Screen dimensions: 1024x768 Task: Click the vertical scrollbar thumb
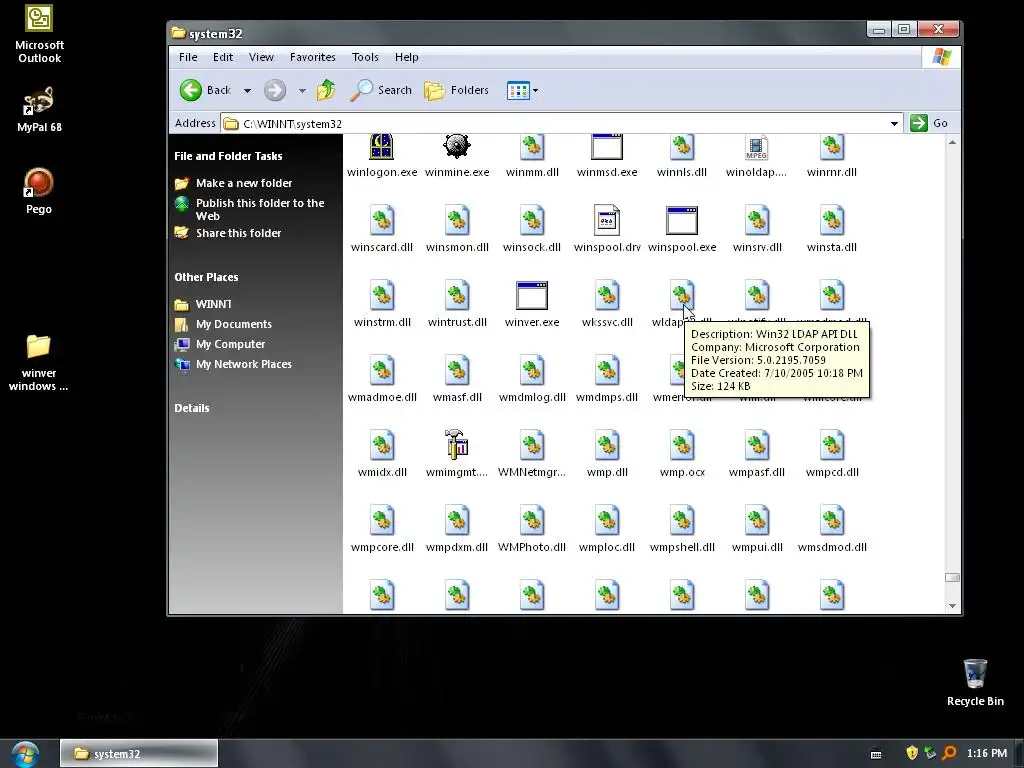pyautogui.click(x=952, y=577)
